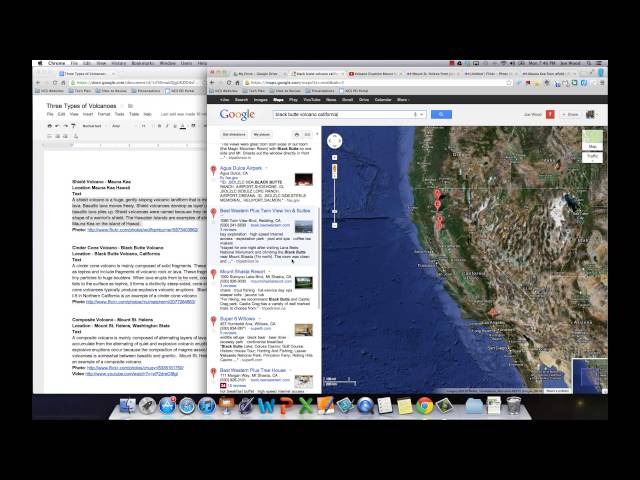640x480 pixels.
Task: Collapse the Maps results panel arrow
Action: (317, 134)
